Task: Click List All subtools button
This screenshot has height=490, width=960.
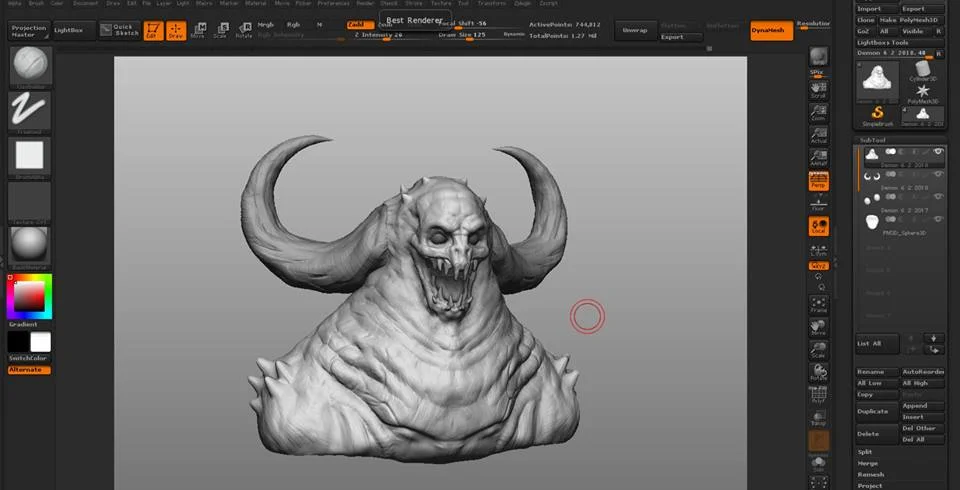Action: pos(877,344)
